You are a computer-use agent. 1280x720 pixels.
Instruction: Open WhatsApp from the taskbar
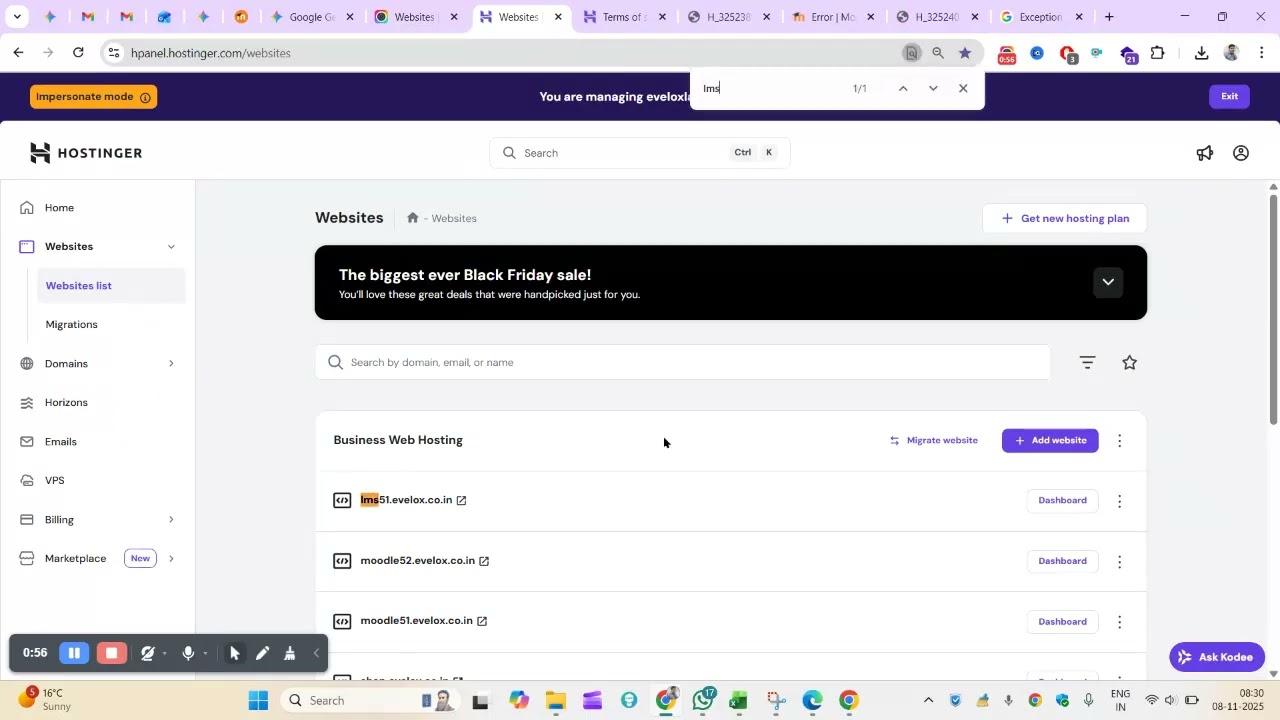pyautogui.click(x=703, y=700)
